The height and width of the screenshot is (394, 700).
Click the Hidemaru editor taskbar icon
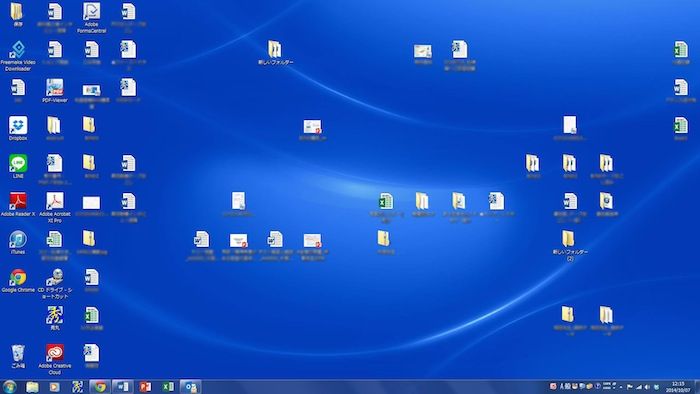point(77,387)
